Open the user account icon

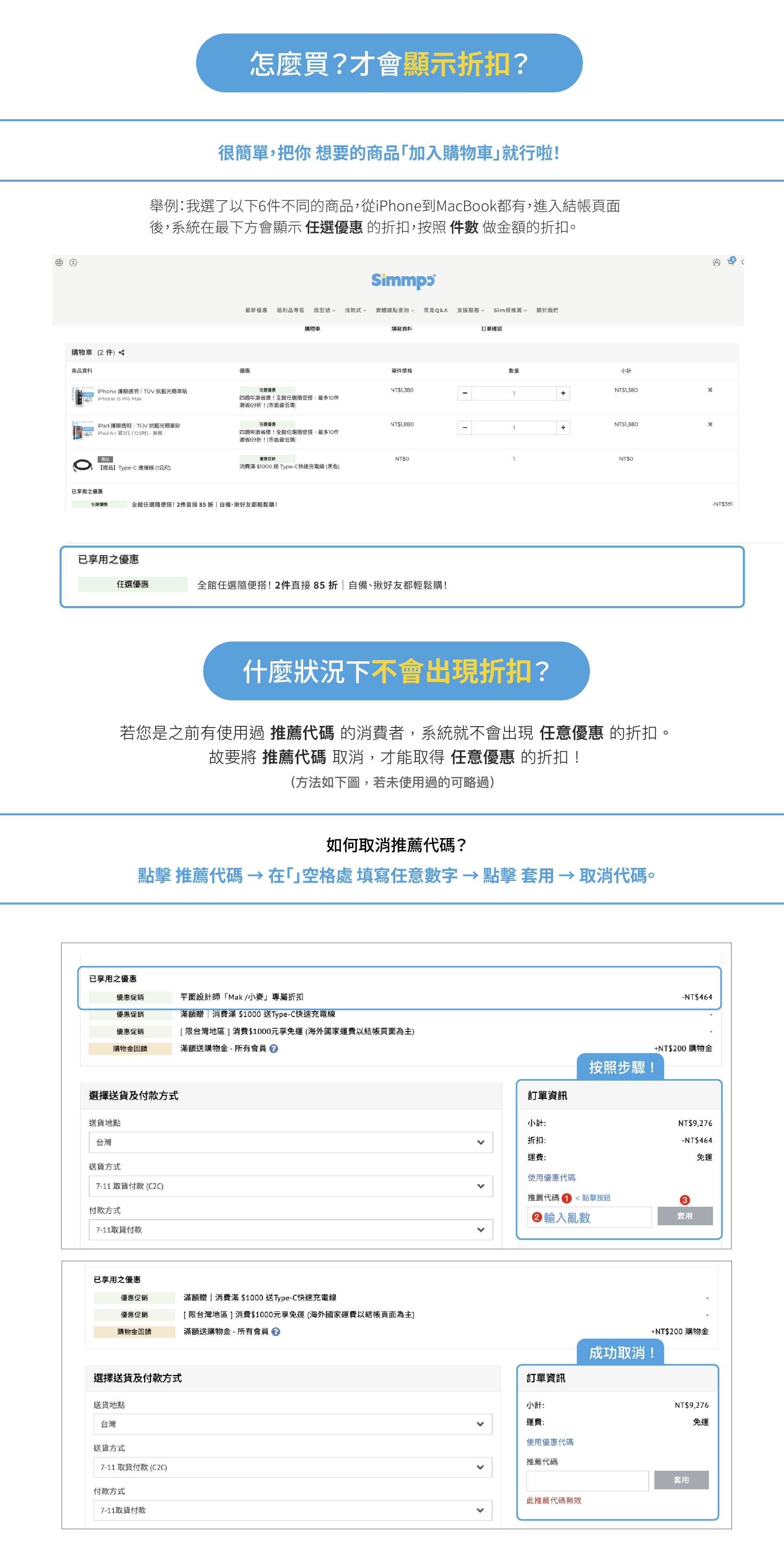click(716, 262)
